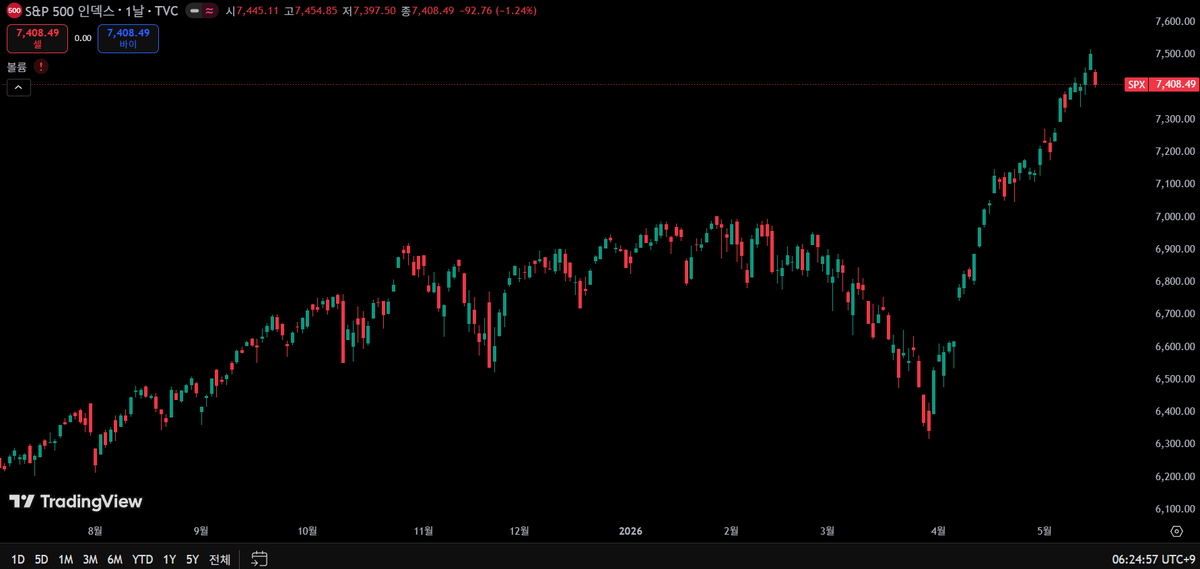Click the open value 7,445.11

click(x=256, y=11)
